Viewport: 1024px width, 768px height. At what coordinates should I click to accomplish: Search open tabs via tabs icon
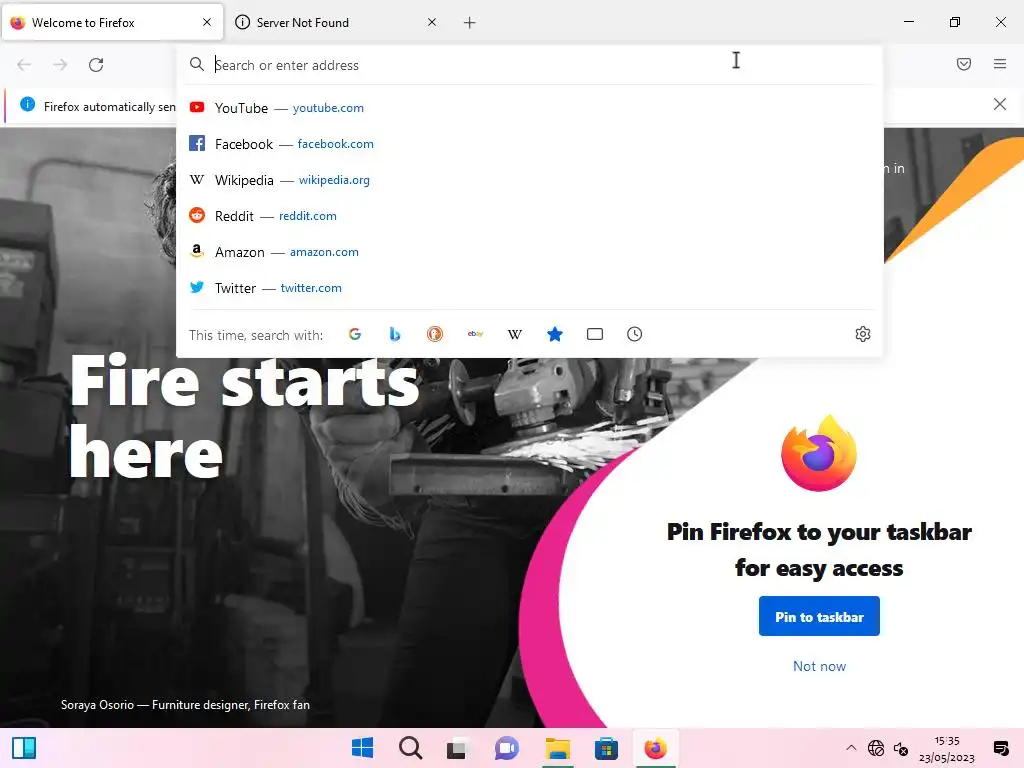pyautogui.click(x=594, y=334)
